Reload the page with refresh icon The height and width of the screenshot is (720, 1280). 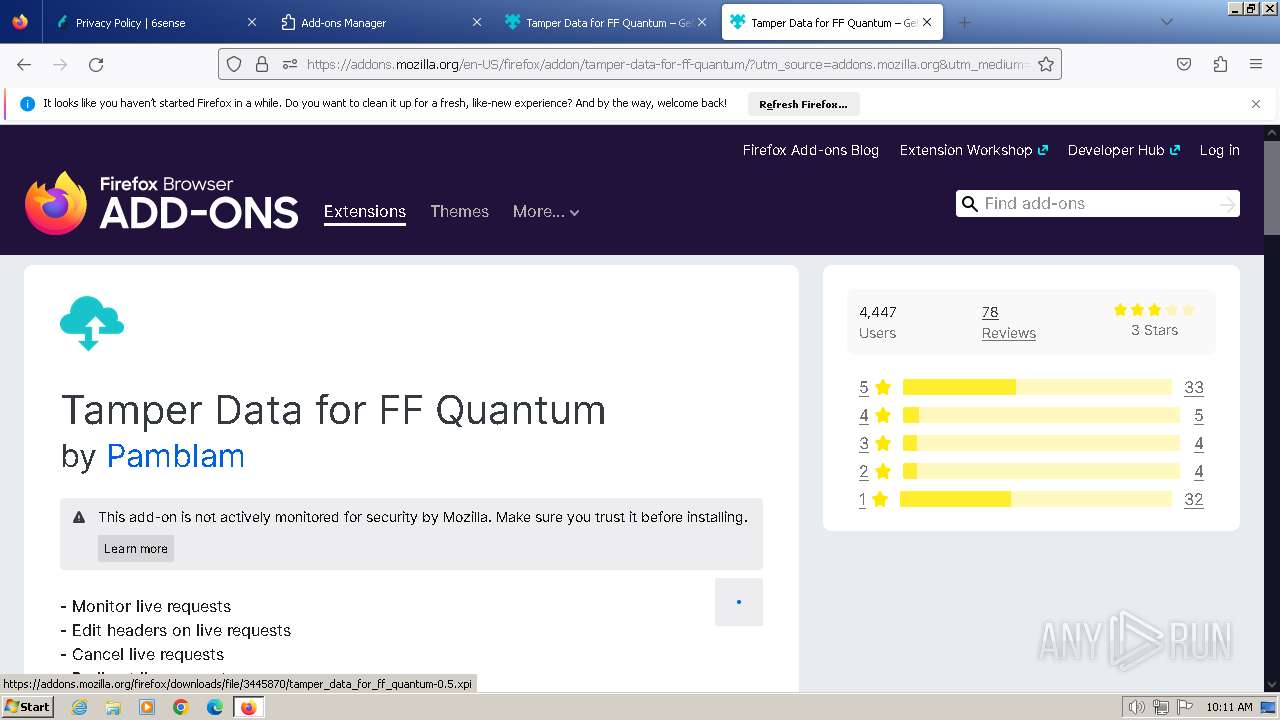point(96,64)
